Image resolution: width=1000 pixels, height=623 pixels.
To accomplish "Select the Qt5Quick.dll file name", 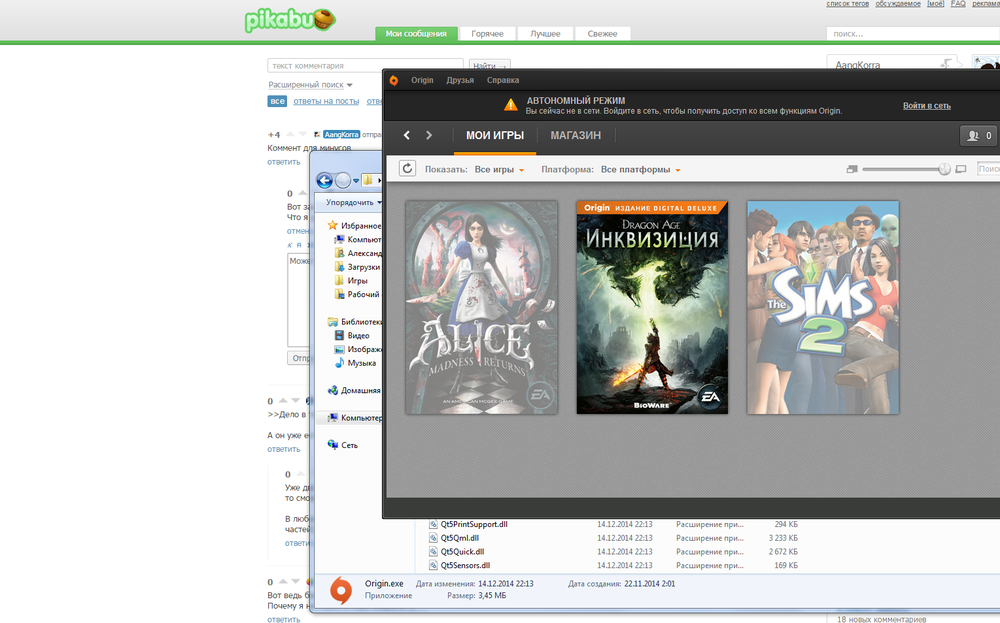I will pos(462,552).
